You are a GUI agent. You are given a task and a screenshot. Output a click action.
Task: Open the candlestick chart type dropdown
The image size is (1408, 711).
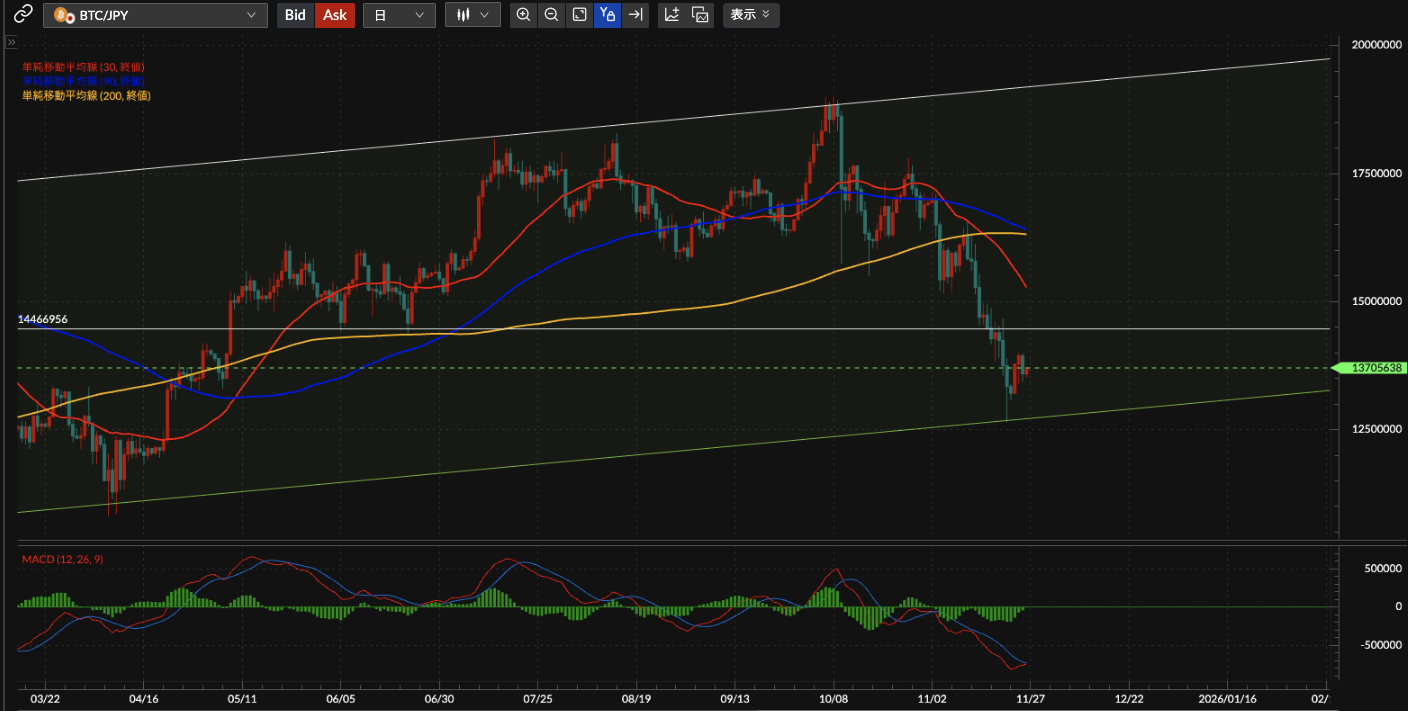pos(473,15)
